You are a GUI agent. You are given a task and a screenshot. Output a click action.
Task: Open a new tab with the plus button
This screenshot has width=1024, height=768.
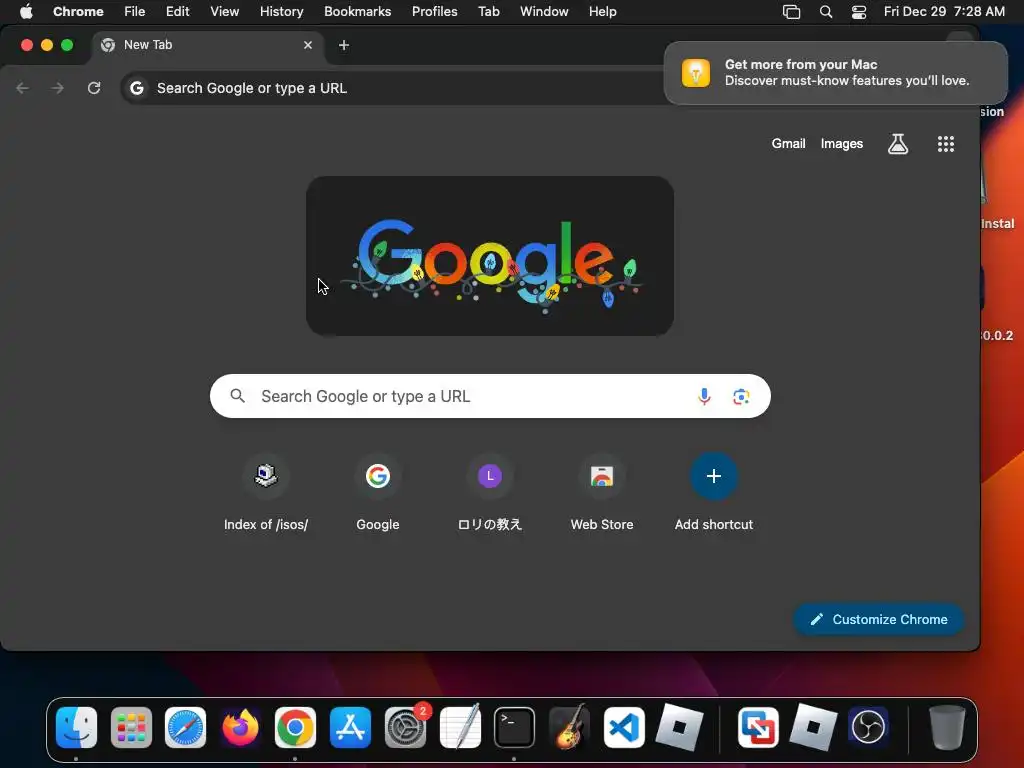pyautogui.click(x=344, y=45)
